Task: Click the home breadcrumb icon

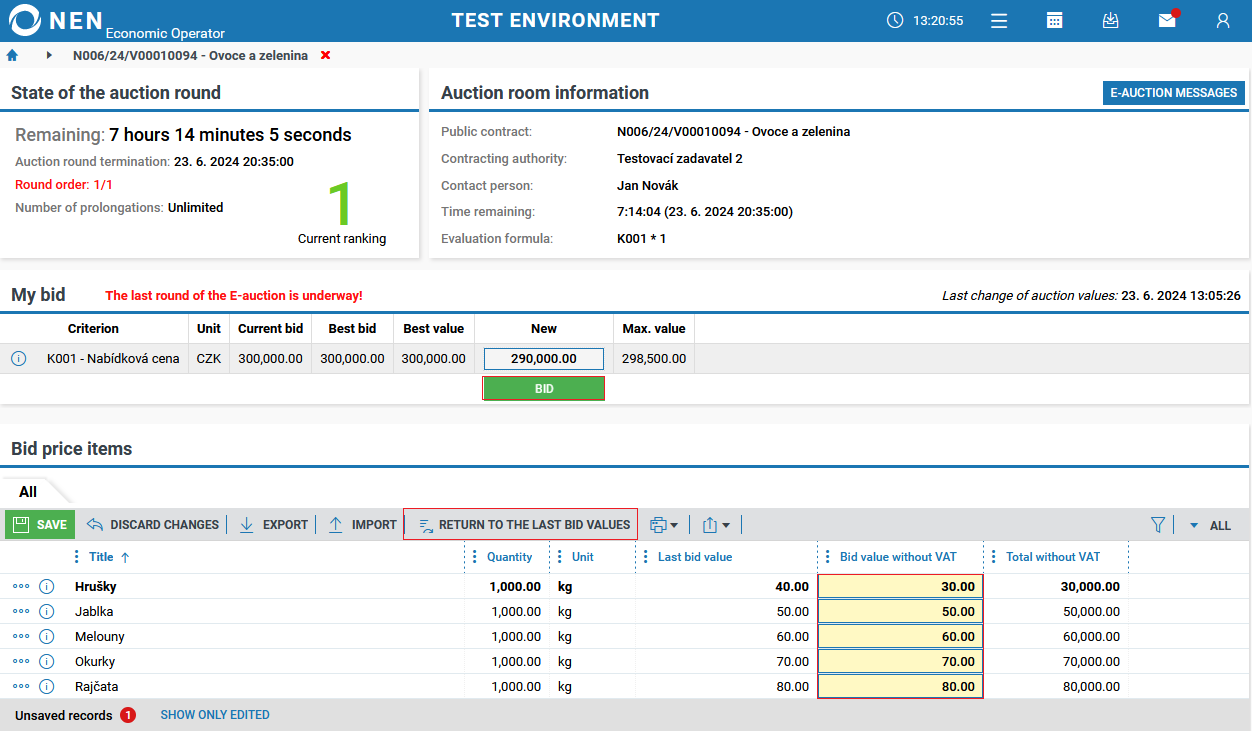Action: tap(12, 55)
